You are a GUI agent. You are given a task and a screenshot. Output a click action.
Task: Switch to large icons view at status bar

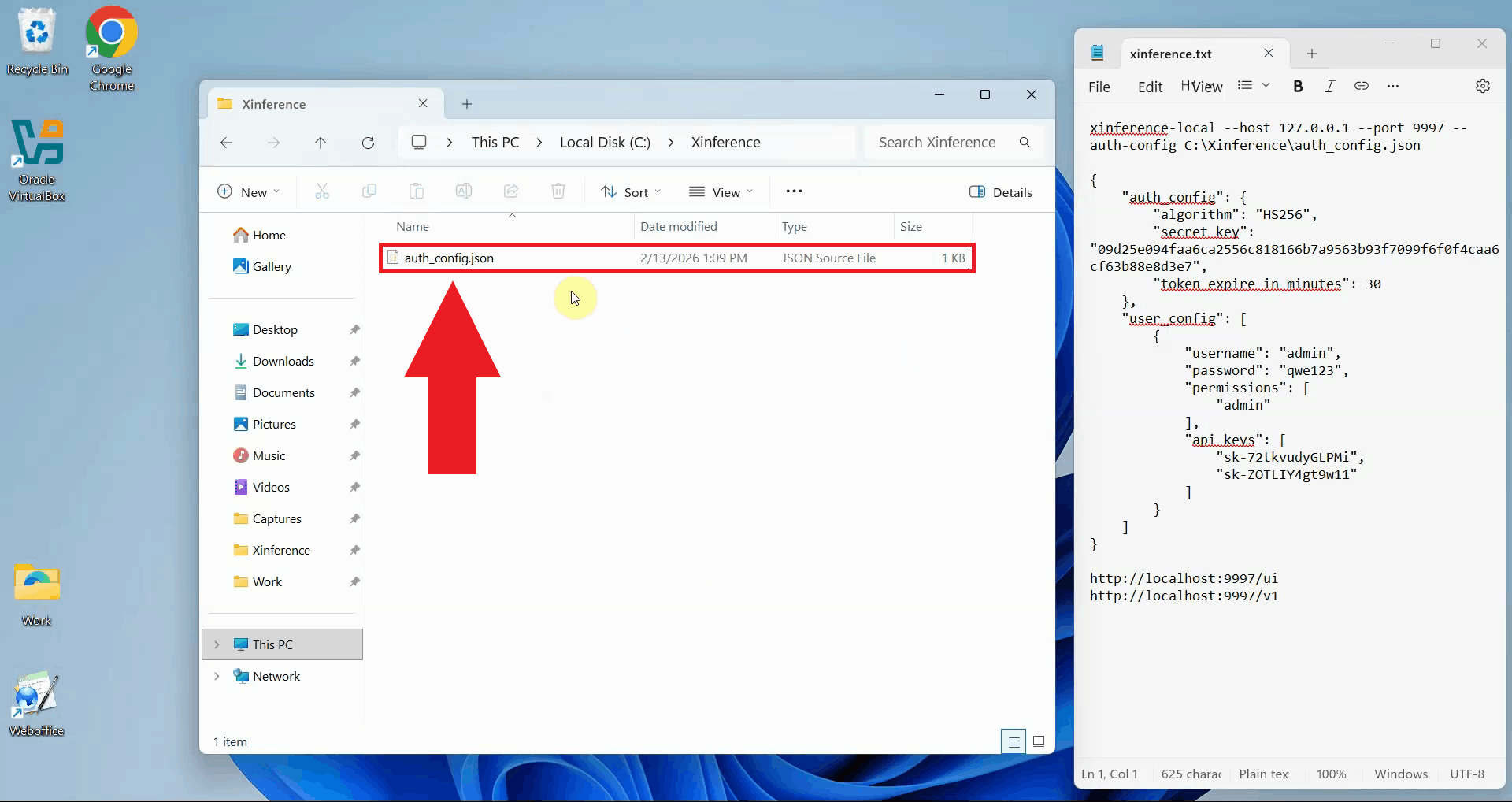click(1039, 741)
